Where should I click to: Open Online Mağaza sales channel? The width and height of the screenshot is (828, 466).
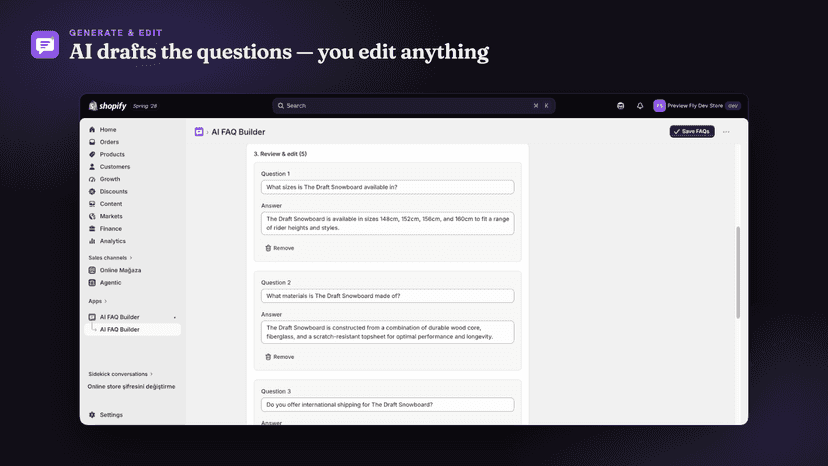coord(120,270)
